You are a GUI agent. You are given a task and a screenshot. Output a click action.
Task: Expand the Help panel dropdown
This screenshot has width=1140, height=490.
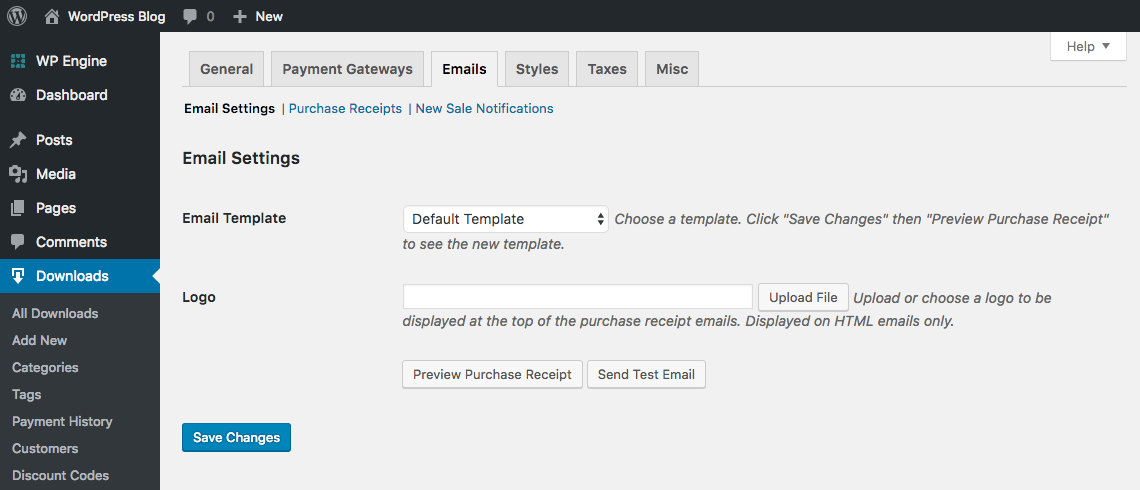[x=1088, y=47]
